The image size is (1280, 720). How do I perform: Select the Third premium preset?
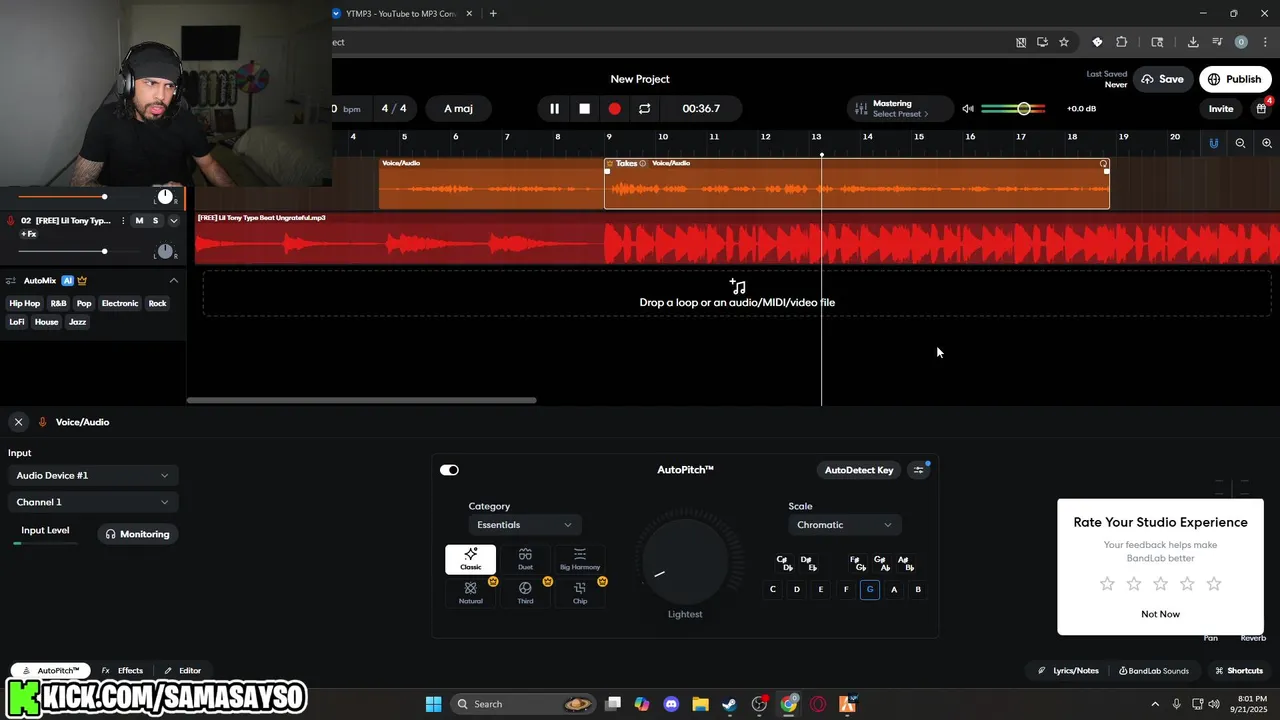(525, 593)
